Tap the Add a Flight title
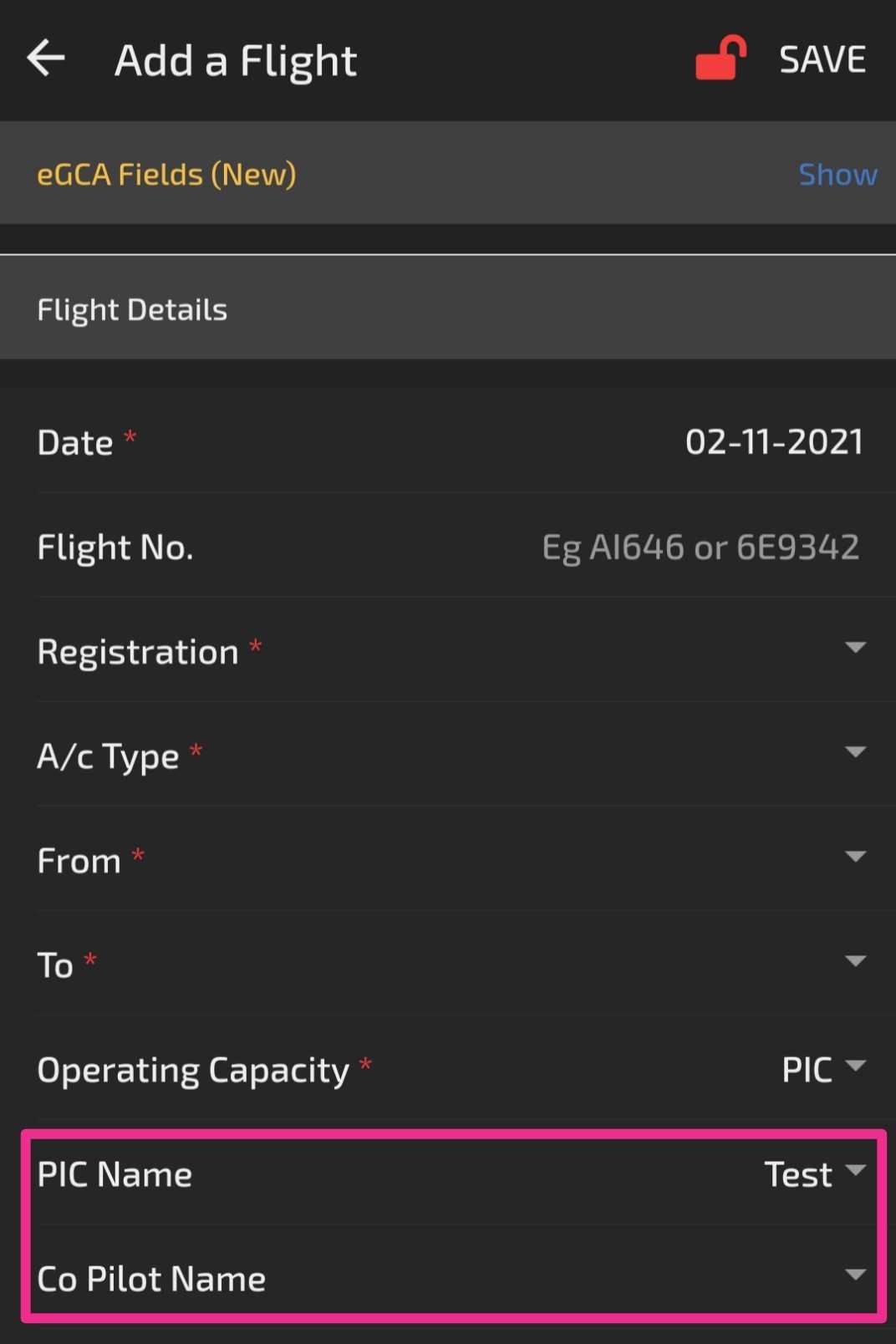 (236, 60)
